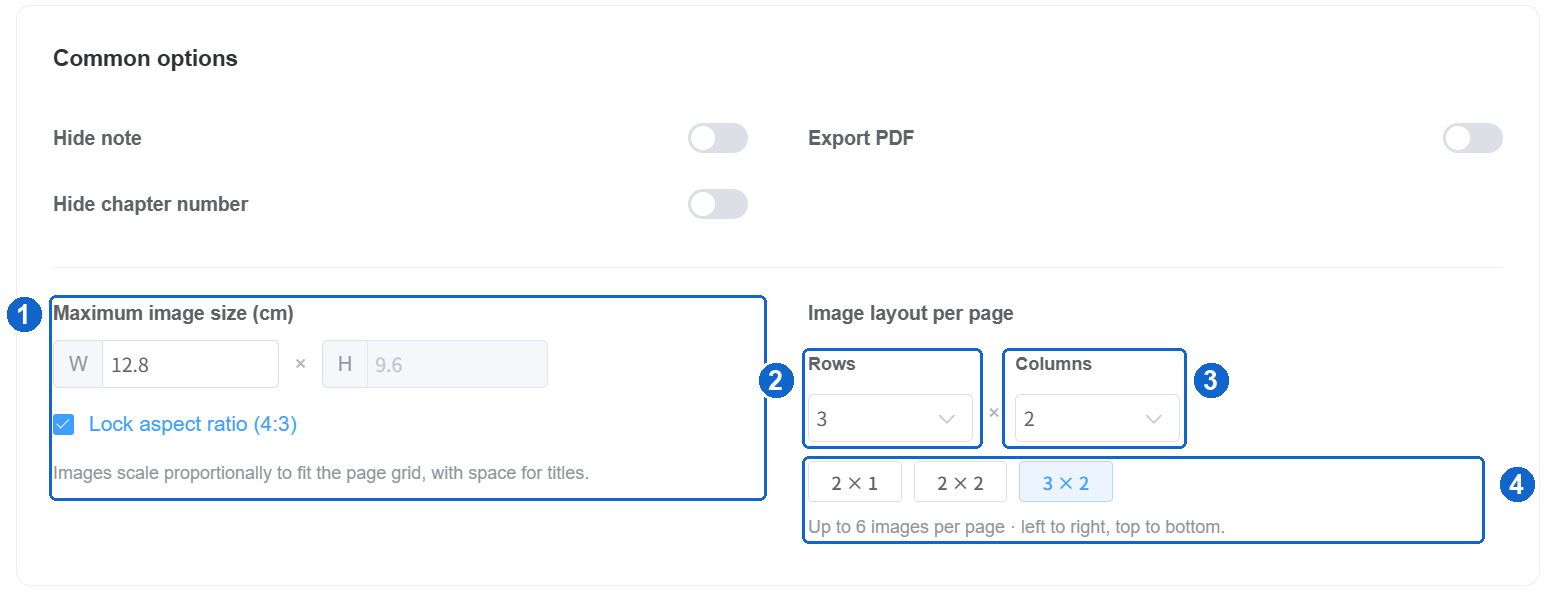Image resolution: width=1565 pixels, height=593 pixels.
Task: Click the W prefix of width field
Action: (x=78, y=364)
